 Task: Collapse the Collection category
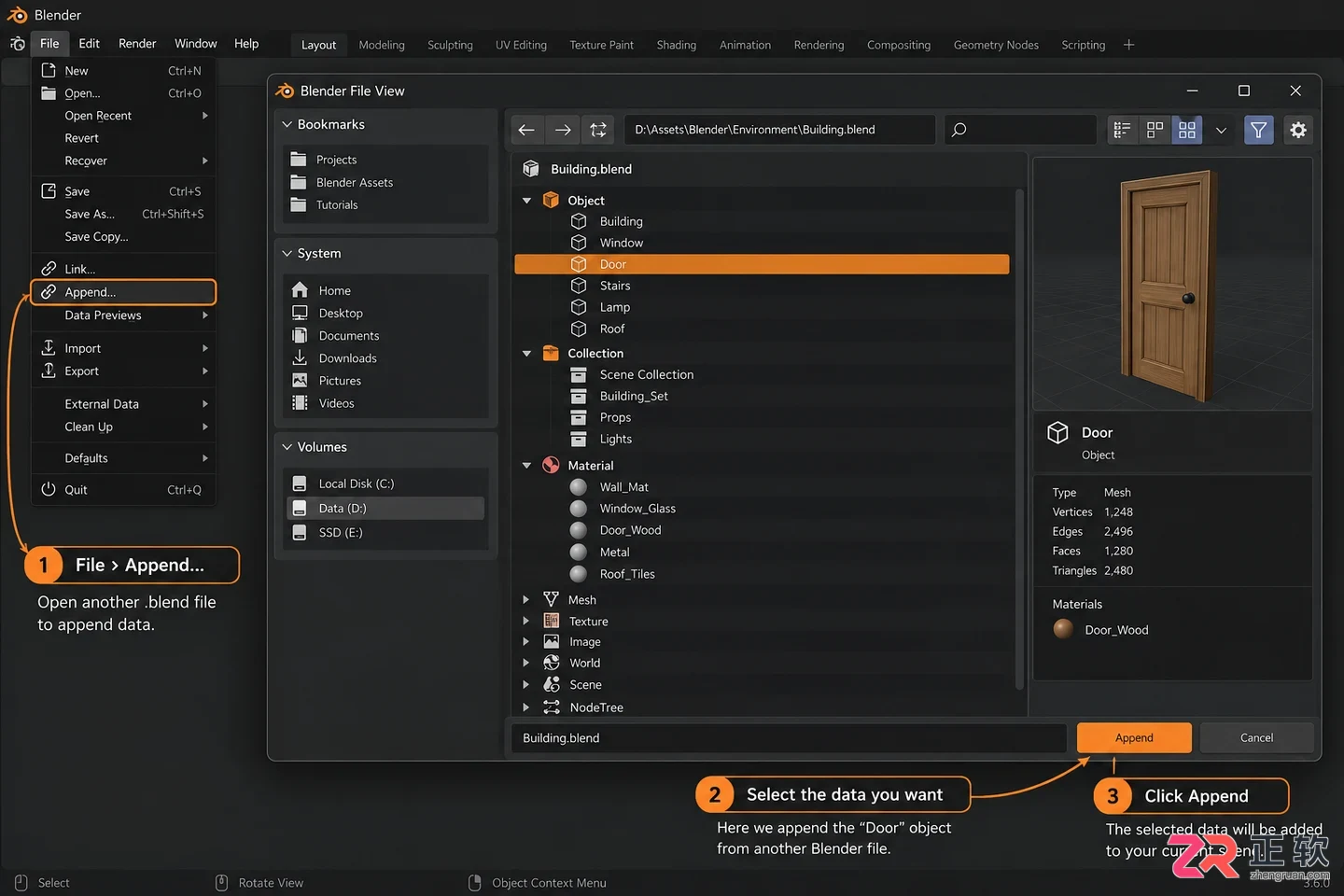click(526, 354)
